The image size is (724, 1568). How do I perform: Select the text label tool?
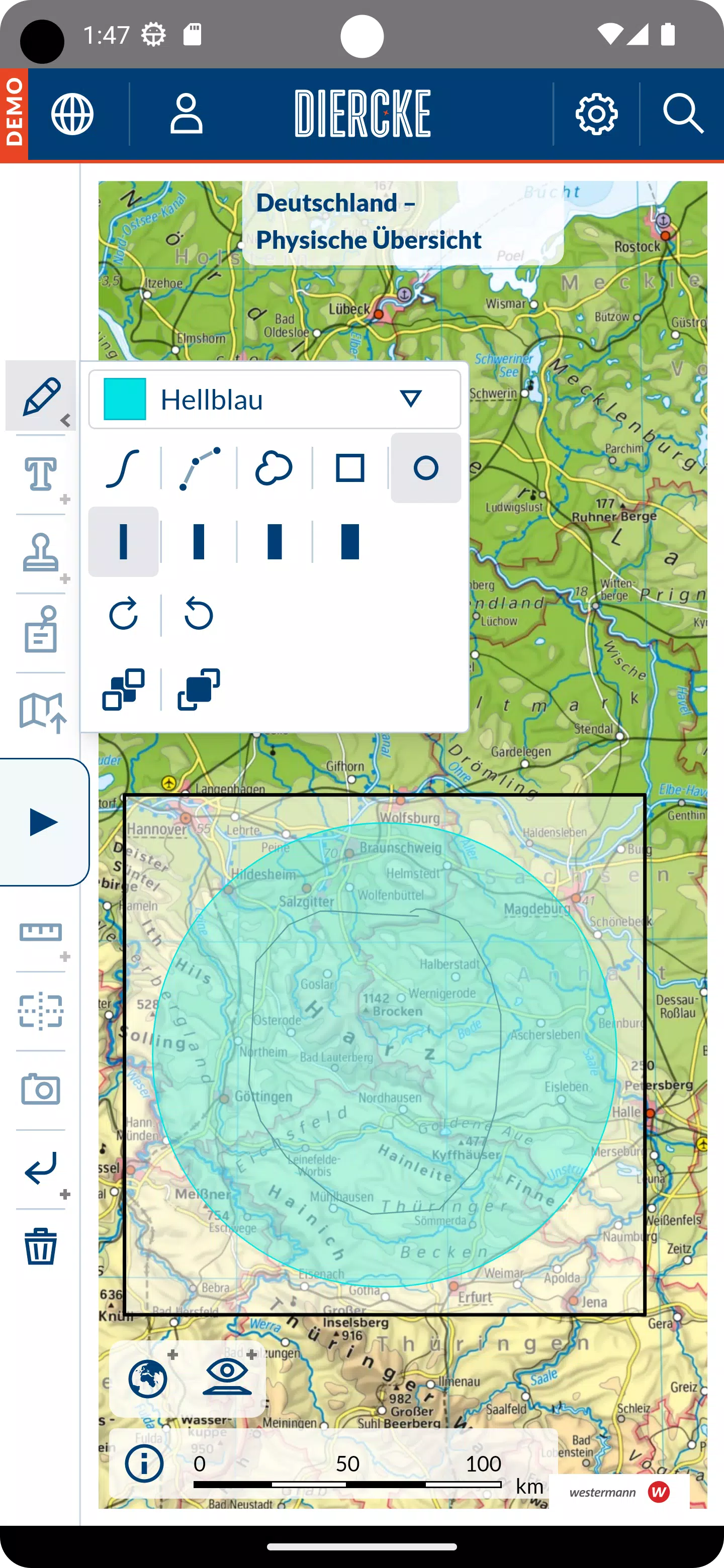pos(41,475)
